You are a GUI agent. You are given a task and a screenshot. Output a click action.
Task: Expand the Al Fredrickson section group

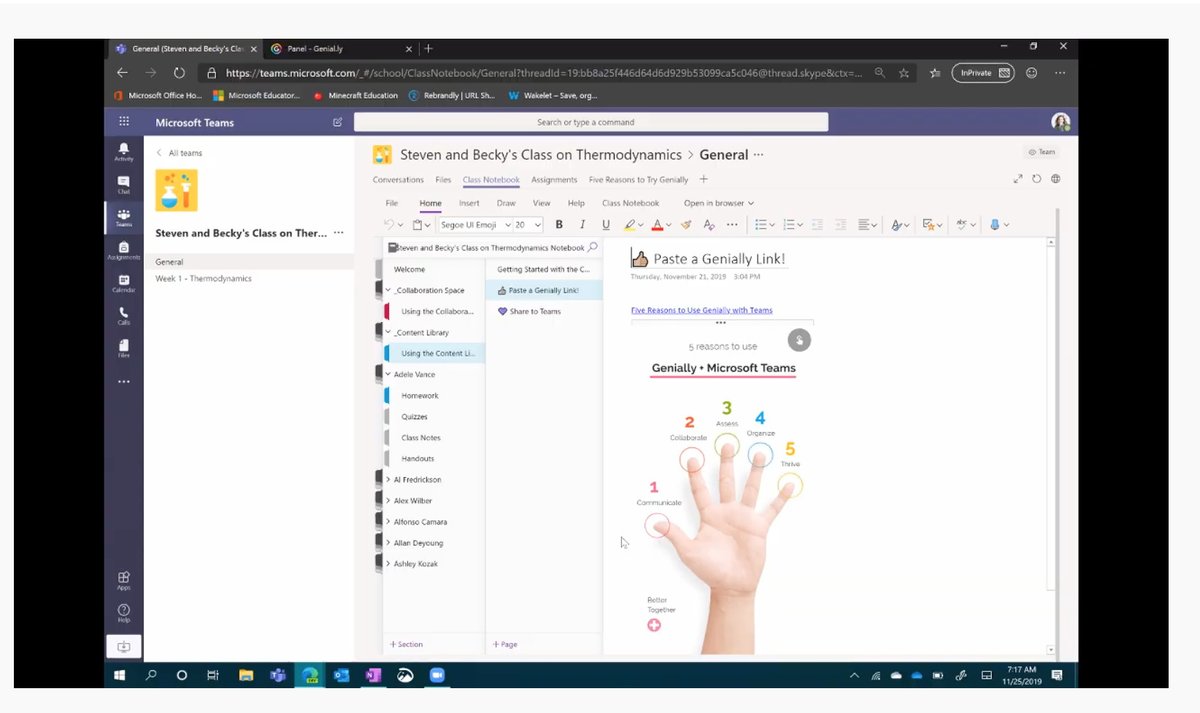tap(388, 480)
